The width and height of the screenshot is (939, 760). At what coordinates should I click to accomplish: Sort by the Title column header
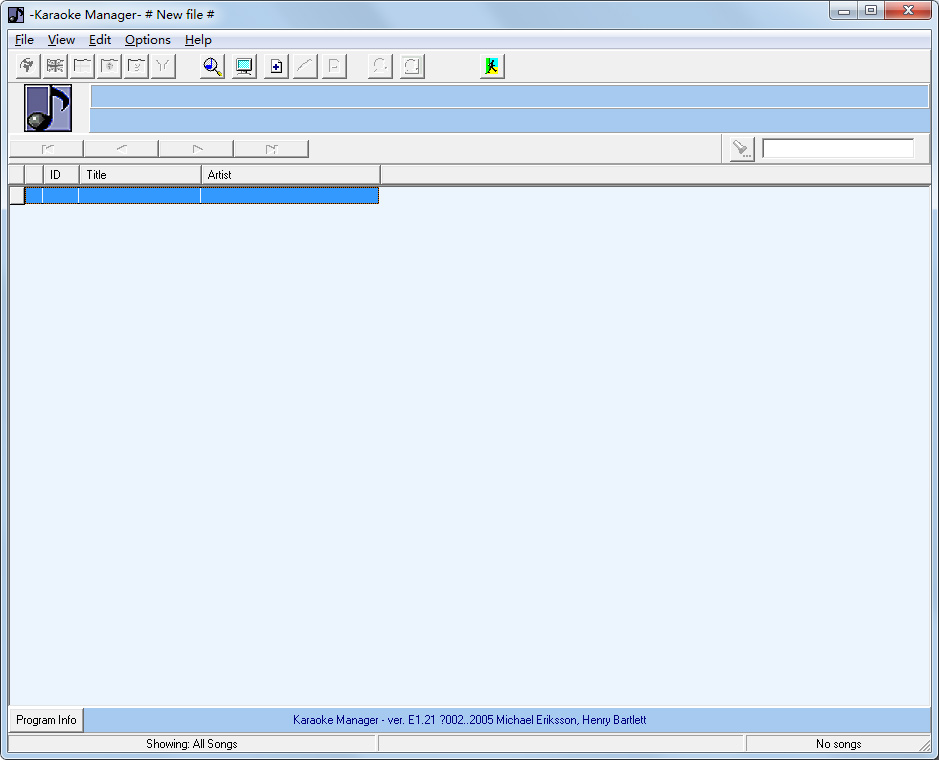coord(140,175)
